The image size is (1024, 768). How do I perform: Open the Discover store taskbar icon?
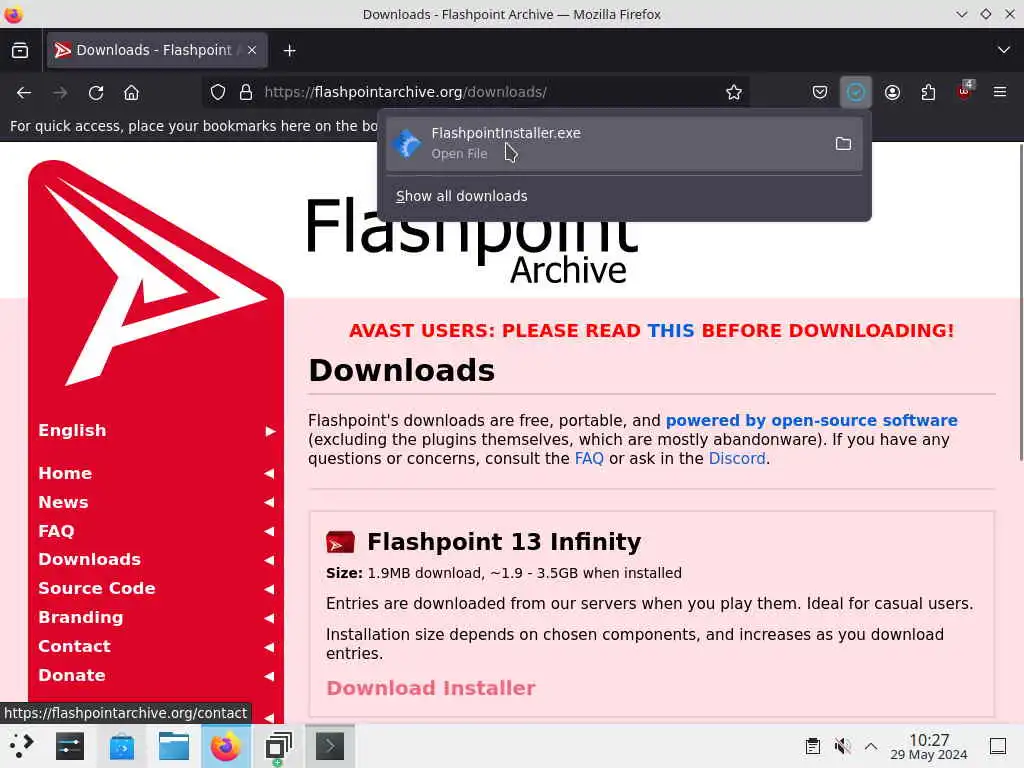pyautogui.click(x=121, y=746)
